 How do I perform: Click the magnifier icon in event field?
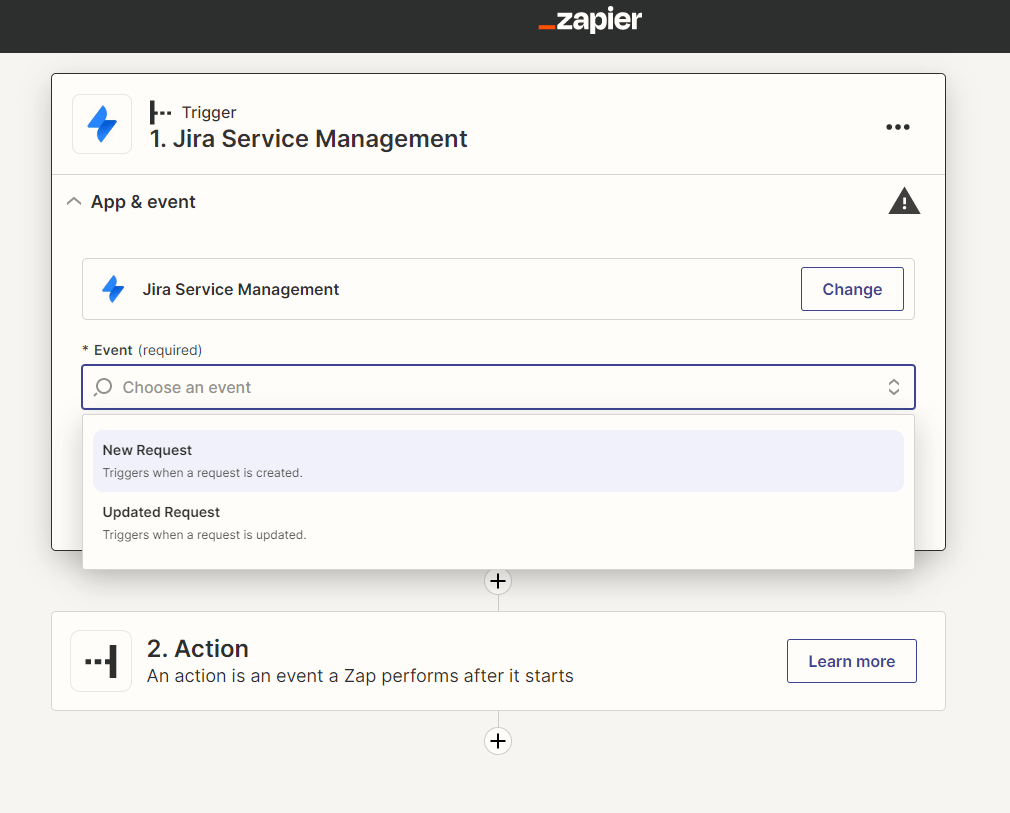point(103,387)
